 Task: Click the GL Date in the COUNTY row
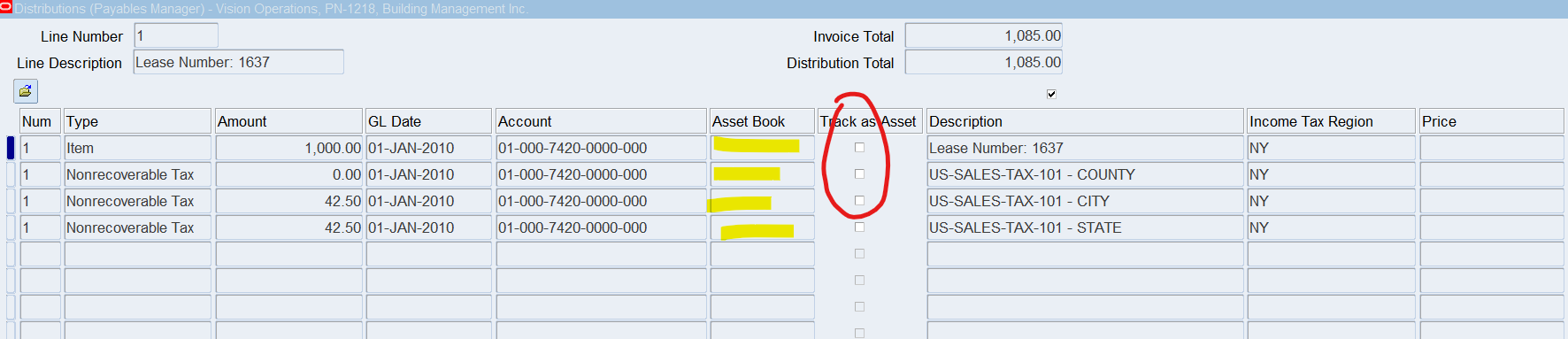tap(429, 174)
